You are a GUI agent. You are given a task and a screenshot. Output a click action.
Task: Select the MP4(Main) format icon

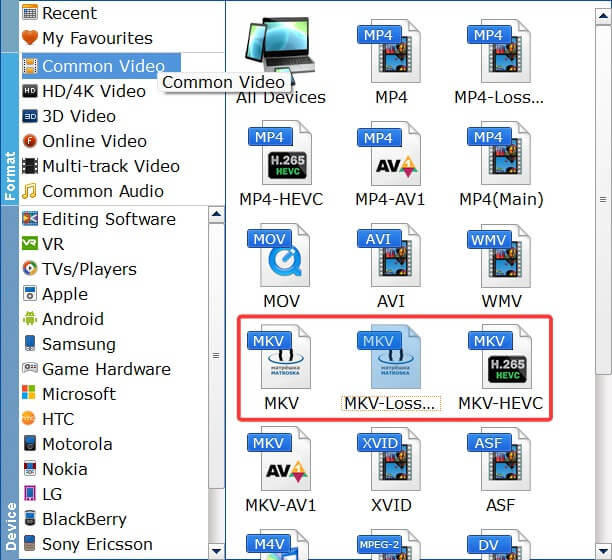(500, 153)
